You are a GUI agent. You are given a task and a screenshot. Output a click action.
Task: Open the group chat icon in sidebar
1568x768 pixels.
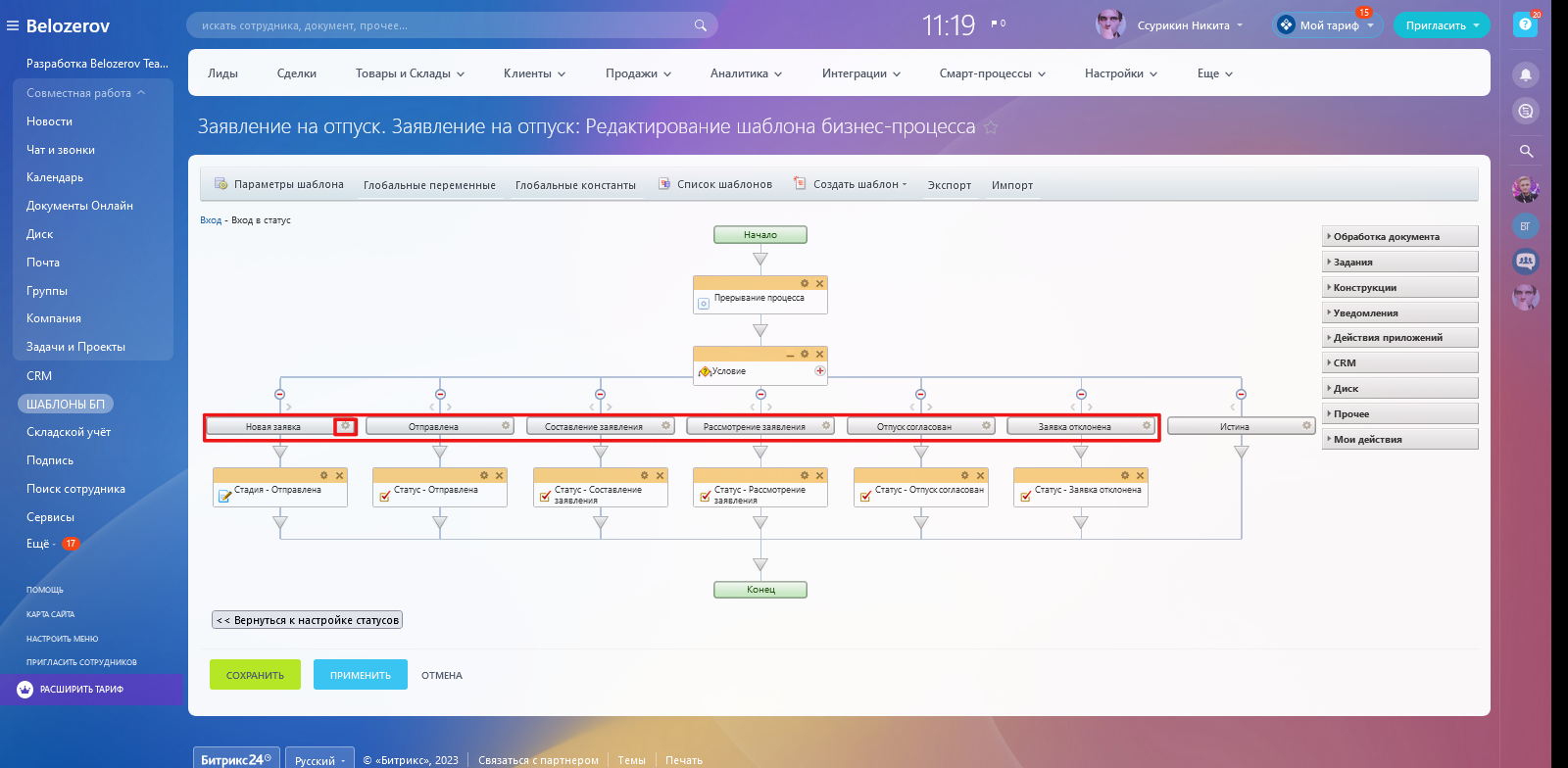pos(1526,262)
